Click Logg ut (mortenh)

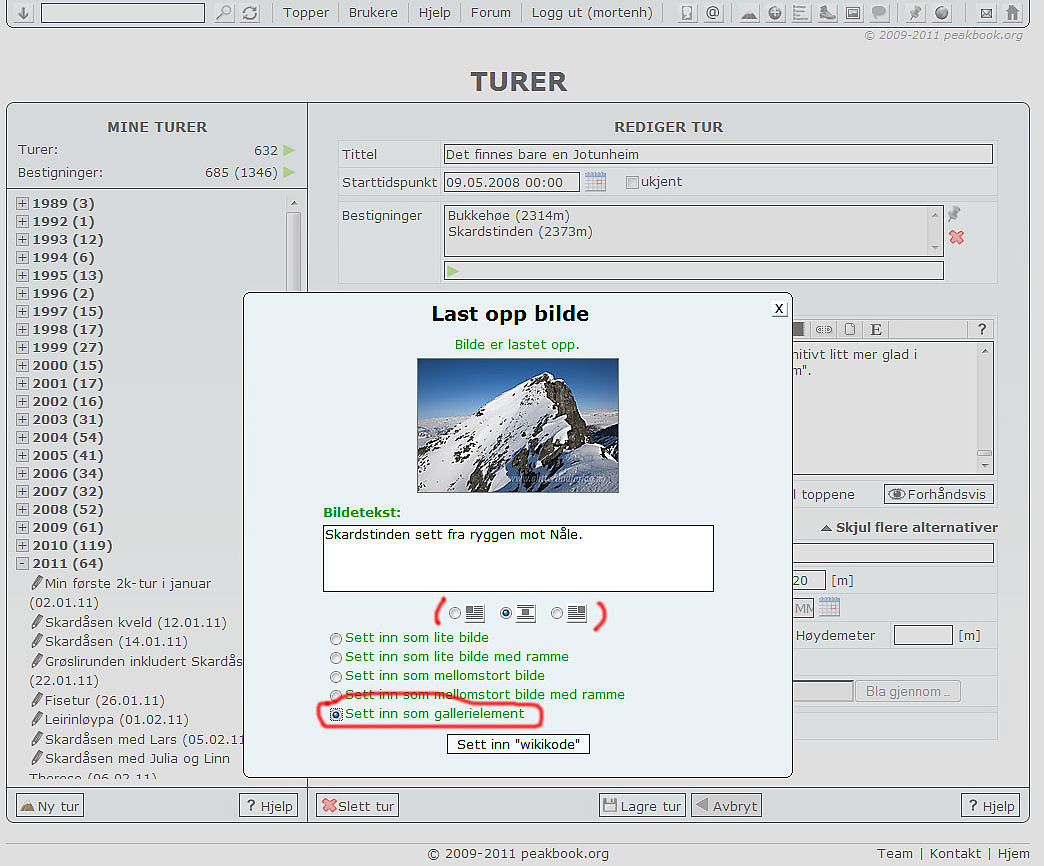[x=592, y=13]
